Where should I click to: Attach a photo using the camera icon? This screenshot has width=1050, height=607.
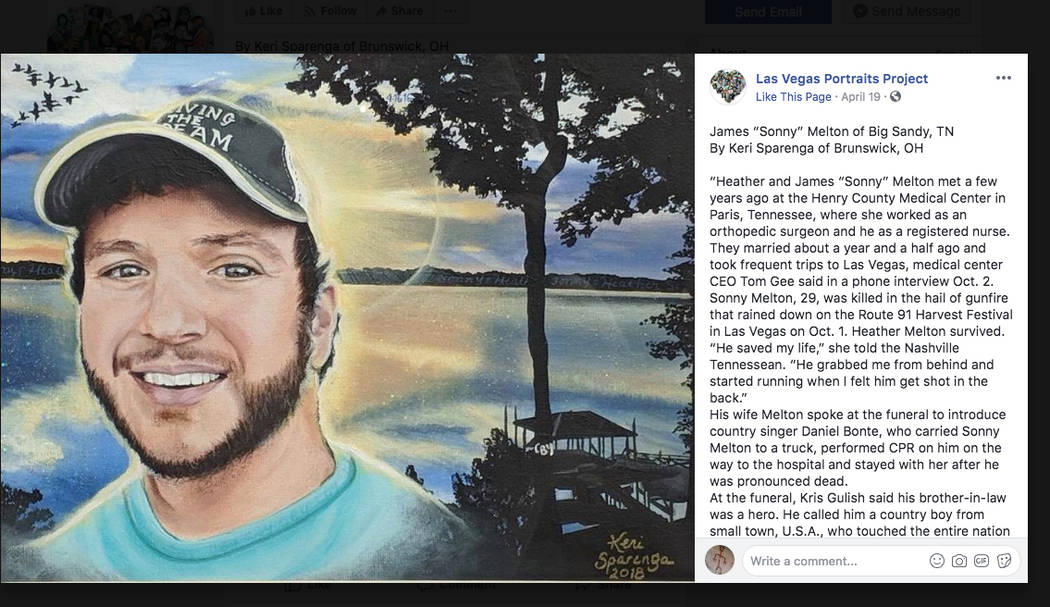[x=959, y=561]
